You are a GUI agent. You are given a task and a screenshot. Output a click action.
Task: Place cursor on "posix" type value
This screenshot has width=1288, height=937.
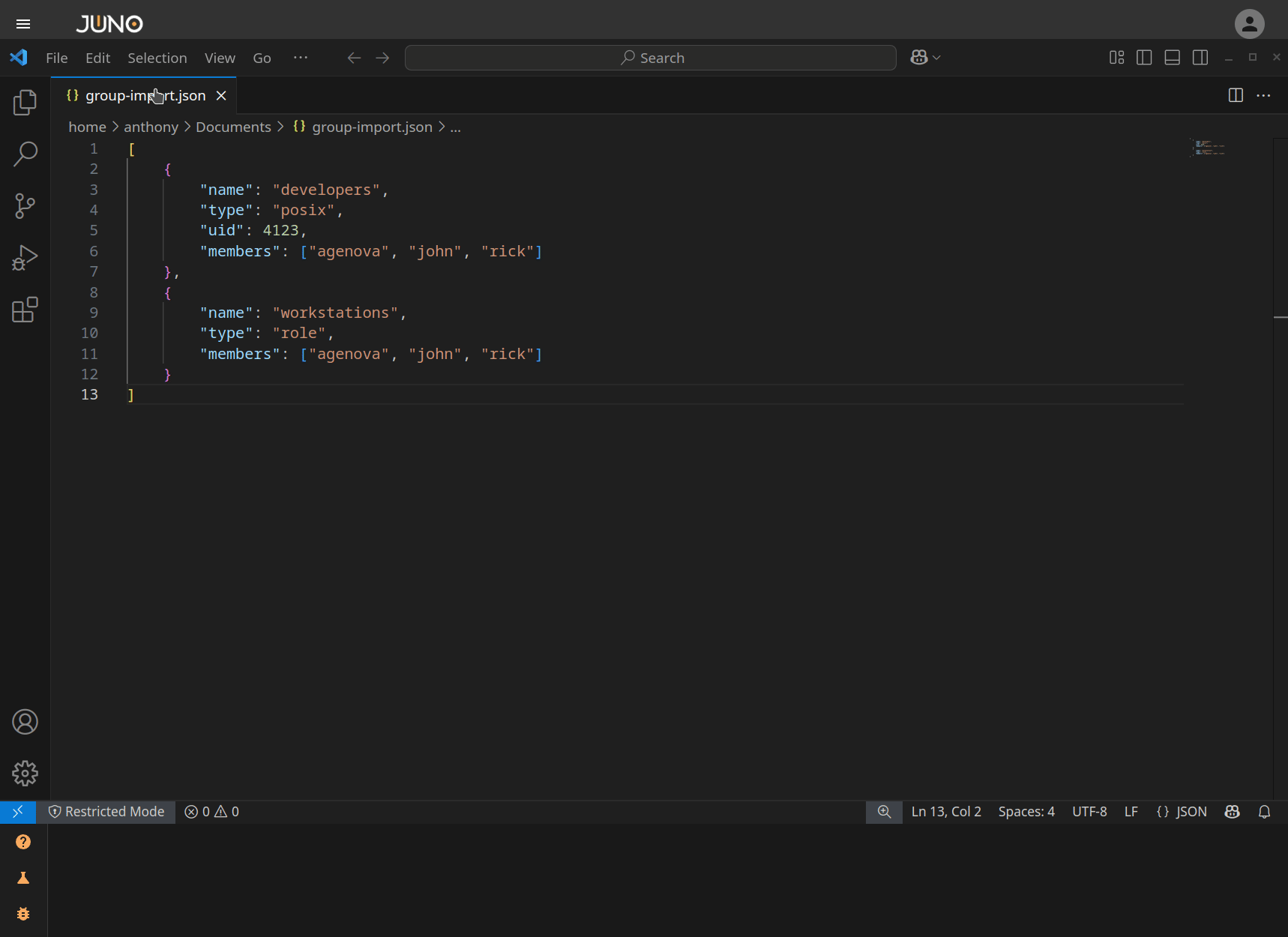click(x=304, y=210)
